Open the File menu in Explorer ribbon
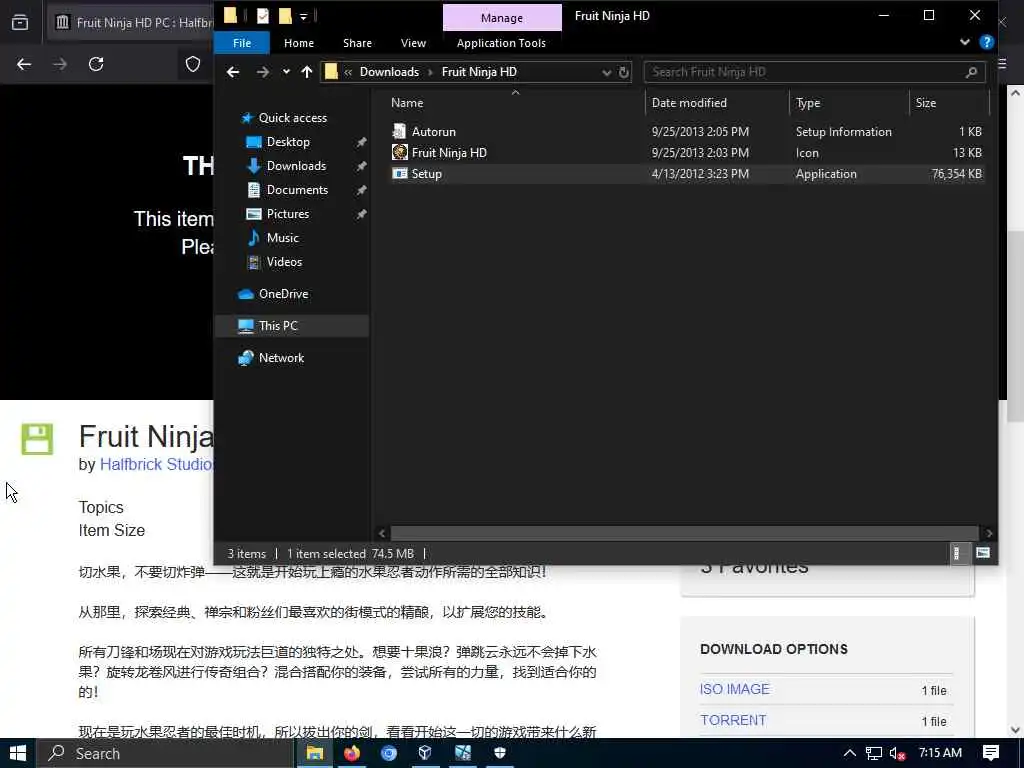 pyautogui.click(x=242, y=43)
